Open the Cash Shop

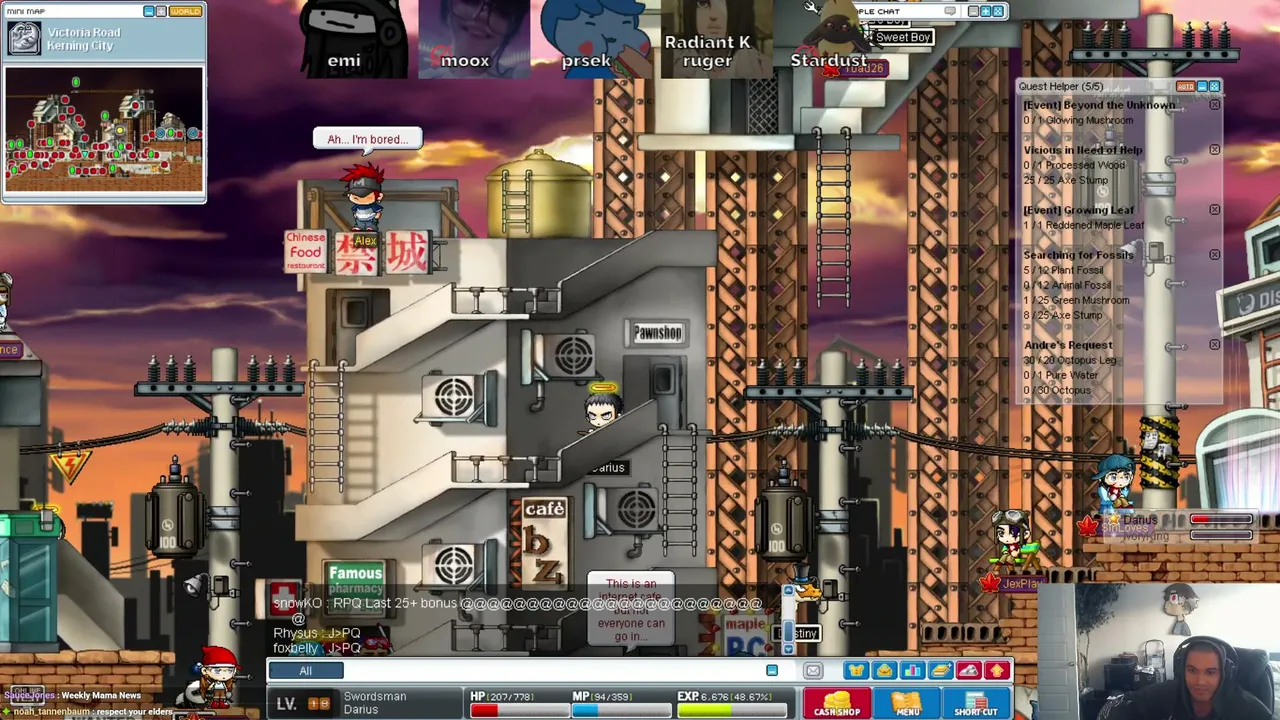point(836,704)
